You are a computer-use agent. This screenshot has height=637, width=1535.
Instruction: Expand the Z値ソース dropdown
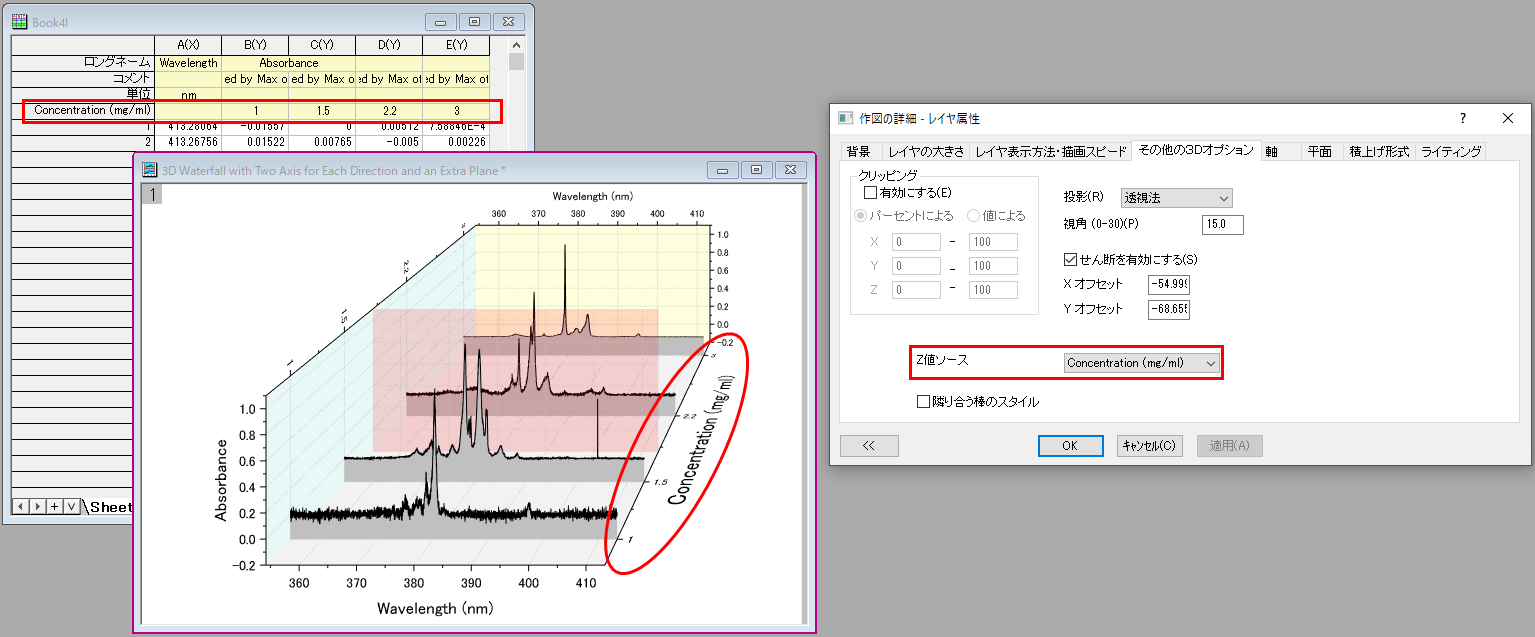click(x=1141, y=363)
